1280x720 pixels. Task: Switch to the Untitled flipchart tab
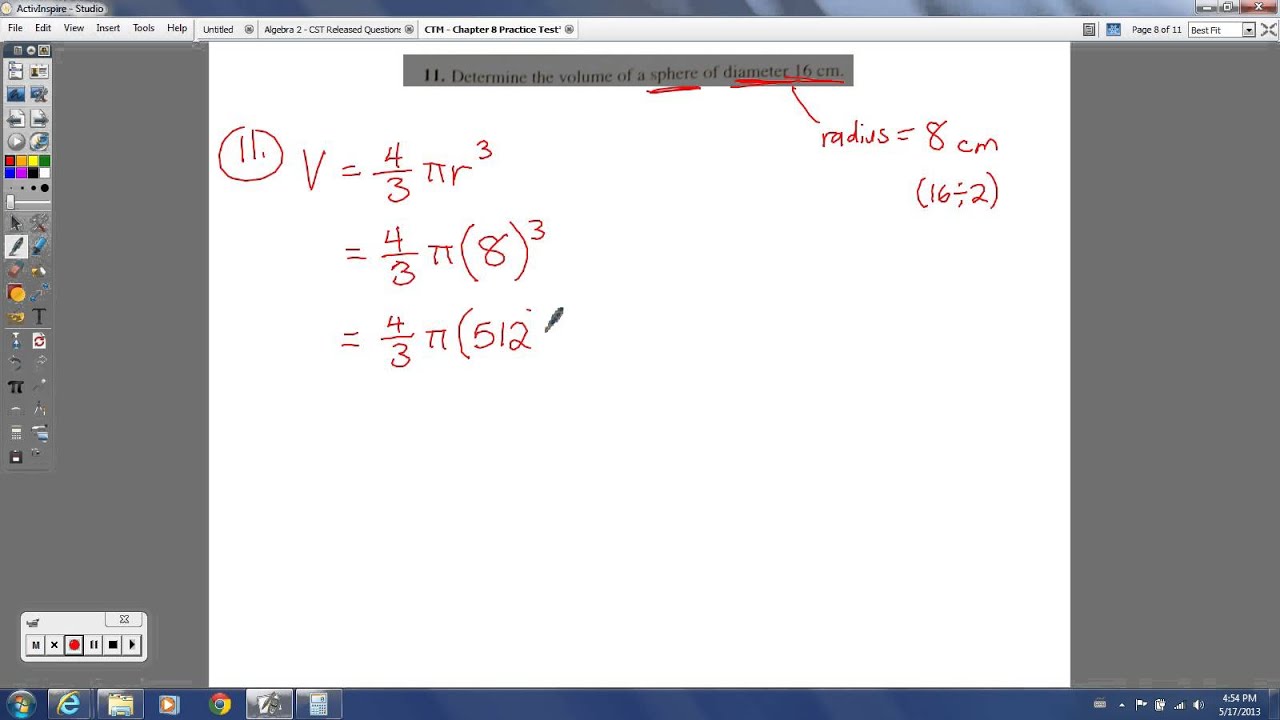tap(218, 30)
